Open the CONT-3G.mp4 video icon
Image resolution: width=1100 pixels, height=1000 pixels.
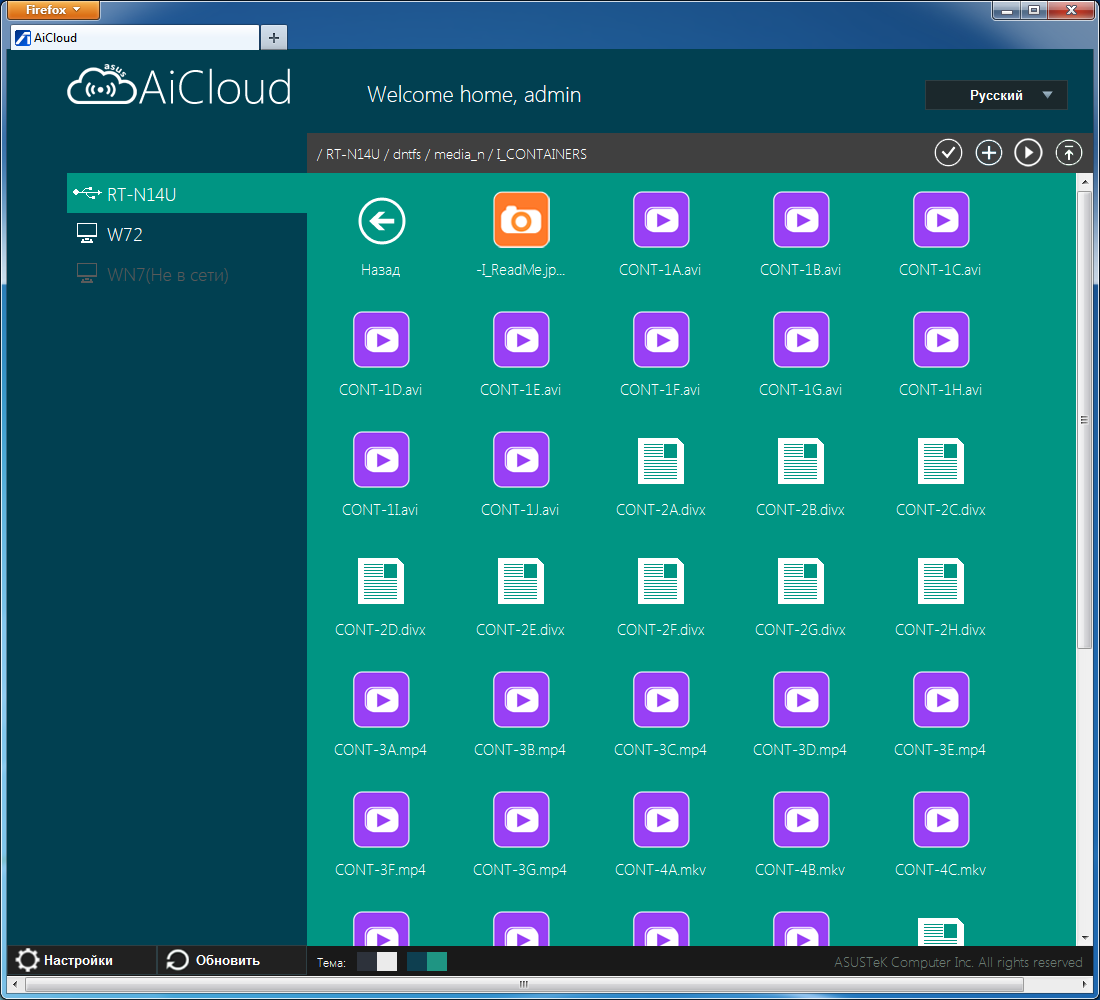pyautogui.click(x=521, y=820)
